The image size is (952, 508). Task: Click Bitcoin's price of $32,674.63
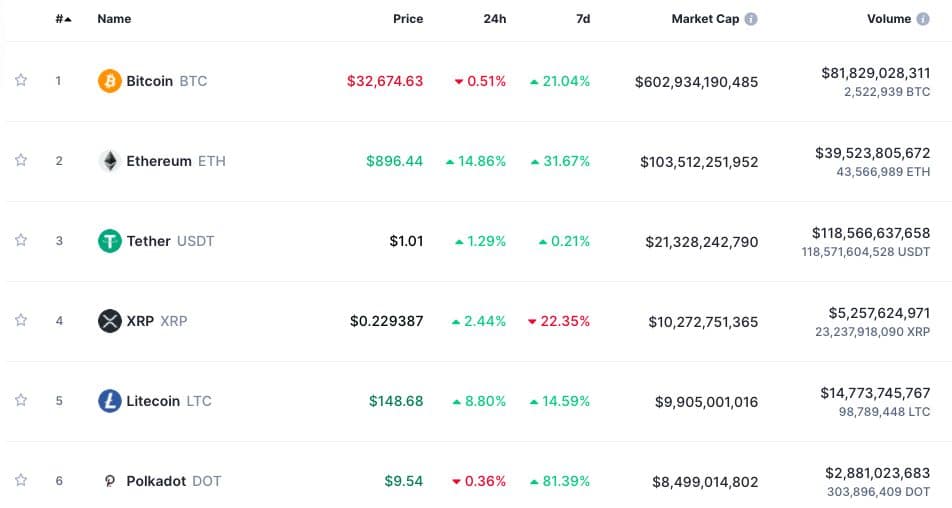click(385, 81)
